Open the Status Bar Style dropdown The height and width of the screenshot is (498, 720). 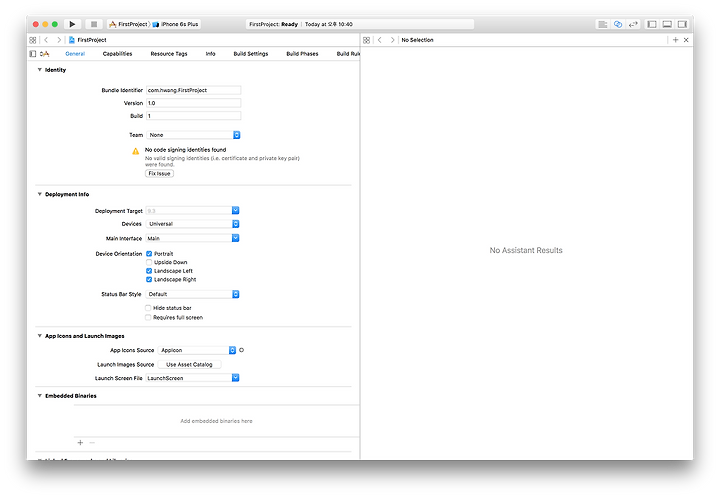[192, 294]
